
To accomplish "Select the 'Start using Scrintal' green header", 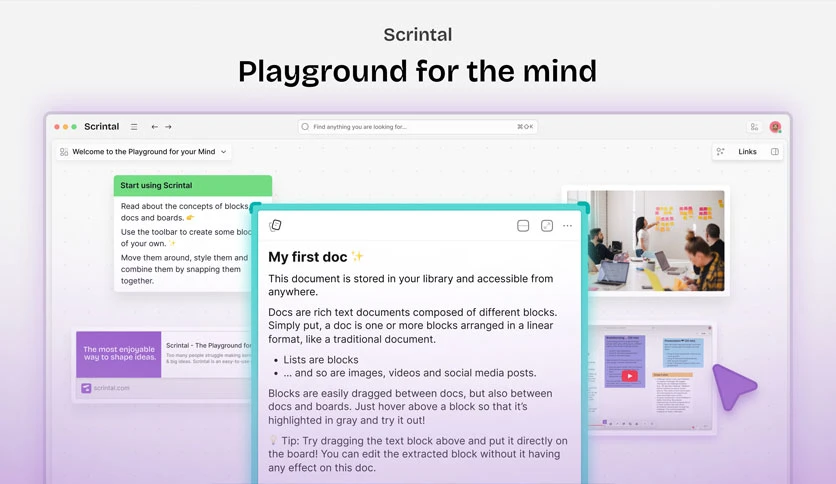I will point(193,185).
